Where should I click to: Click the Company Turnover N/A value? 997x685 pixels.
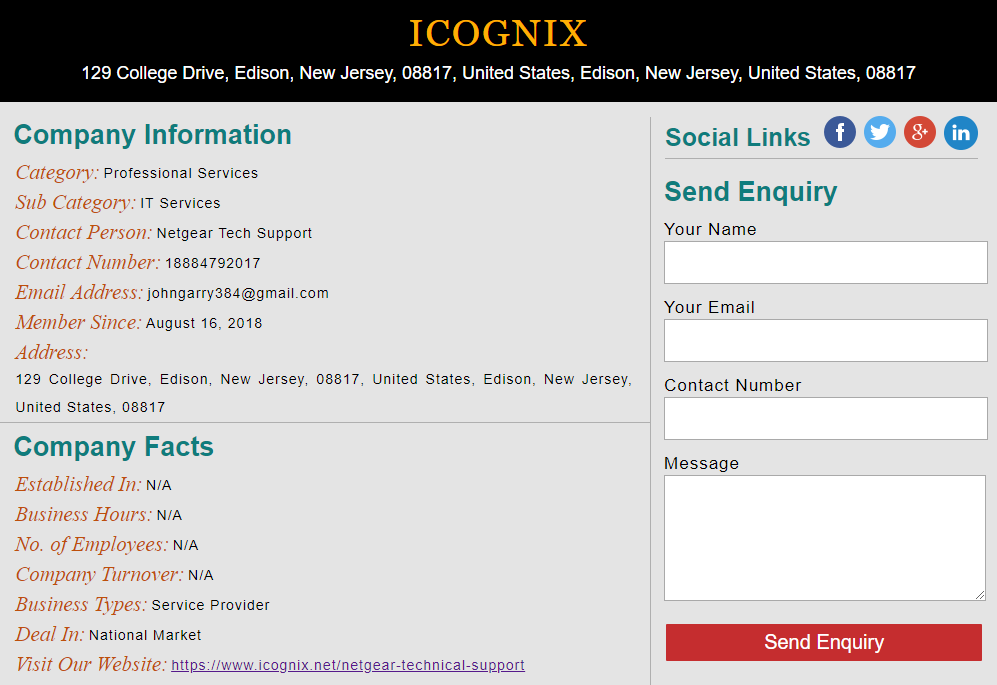click(201, 575)
